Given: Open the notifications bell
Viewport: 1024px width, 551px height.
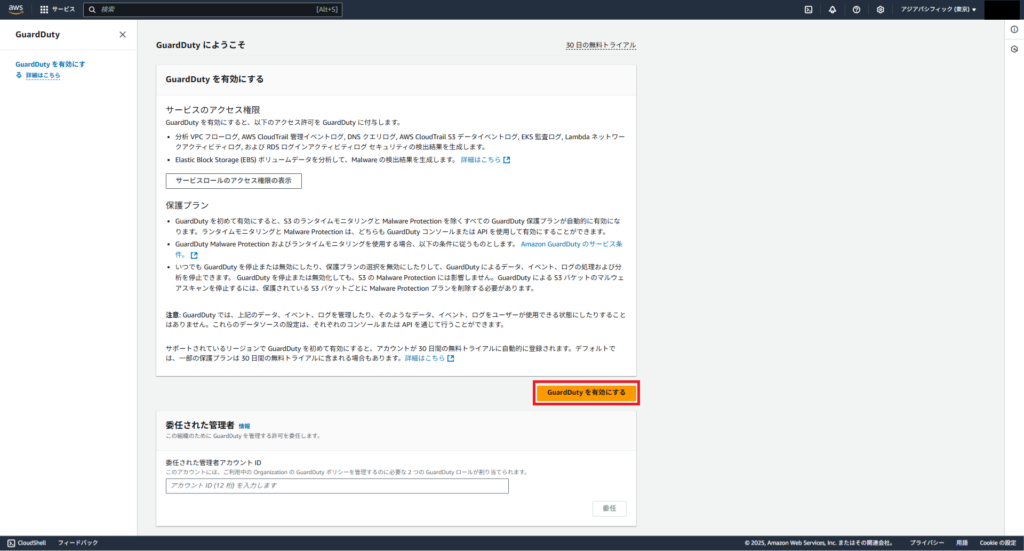Looking at the screenshot, I should click(x=832, y=9).
